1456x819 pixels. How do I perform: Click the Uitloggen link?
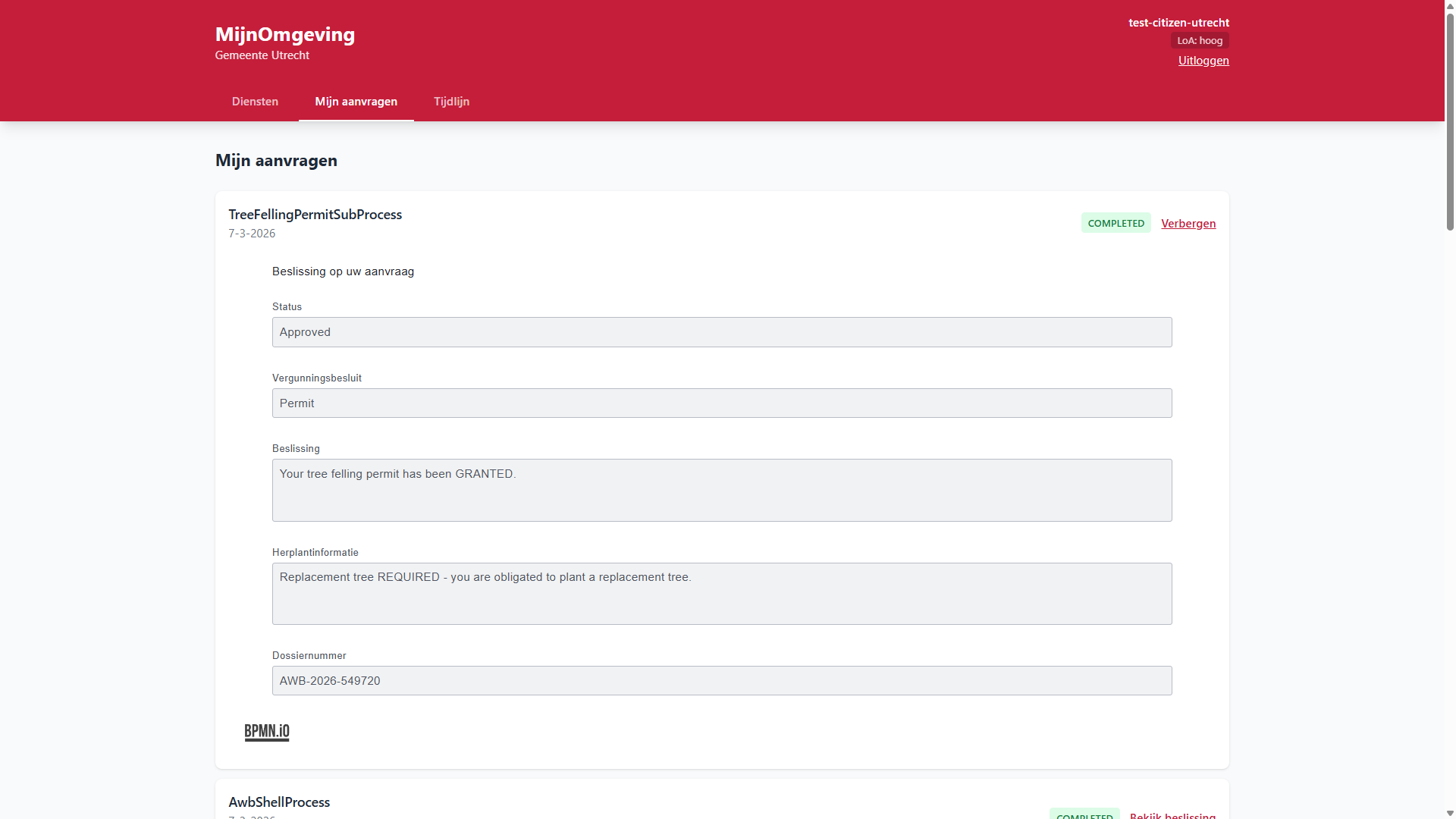pos(1203,60)
